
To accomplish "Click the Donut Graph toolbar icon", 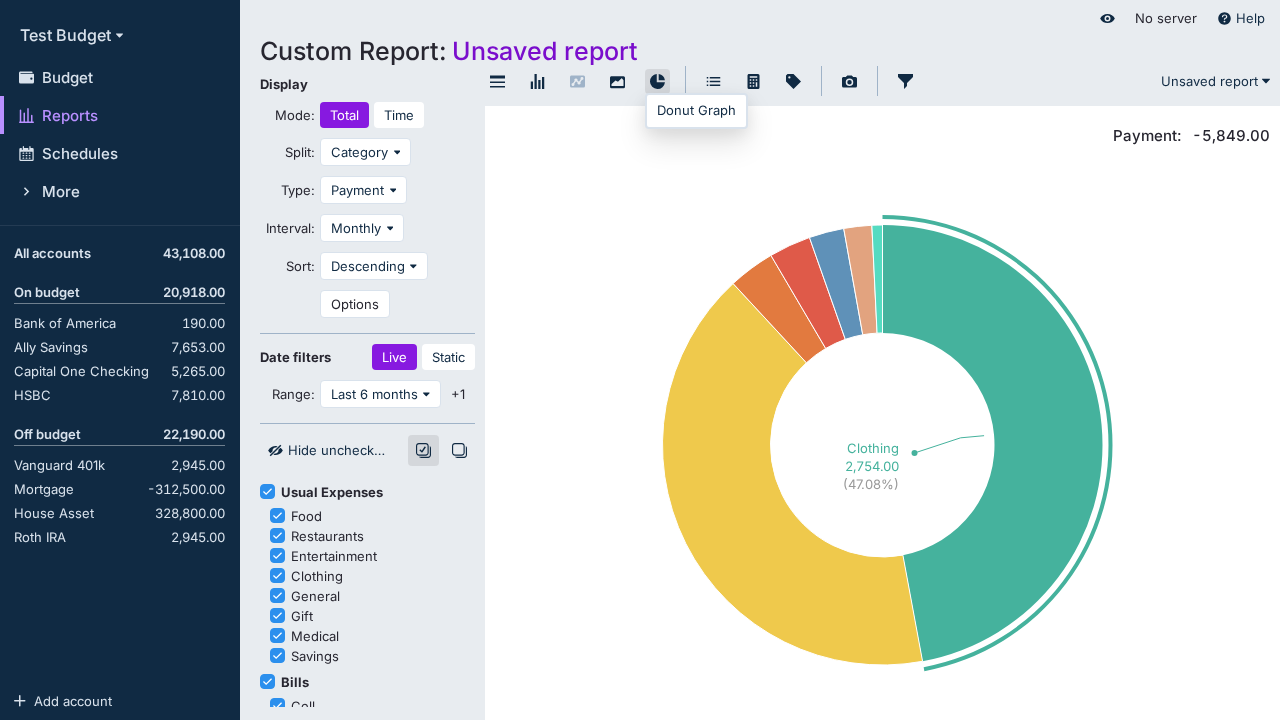I will (x=657, y=82).
